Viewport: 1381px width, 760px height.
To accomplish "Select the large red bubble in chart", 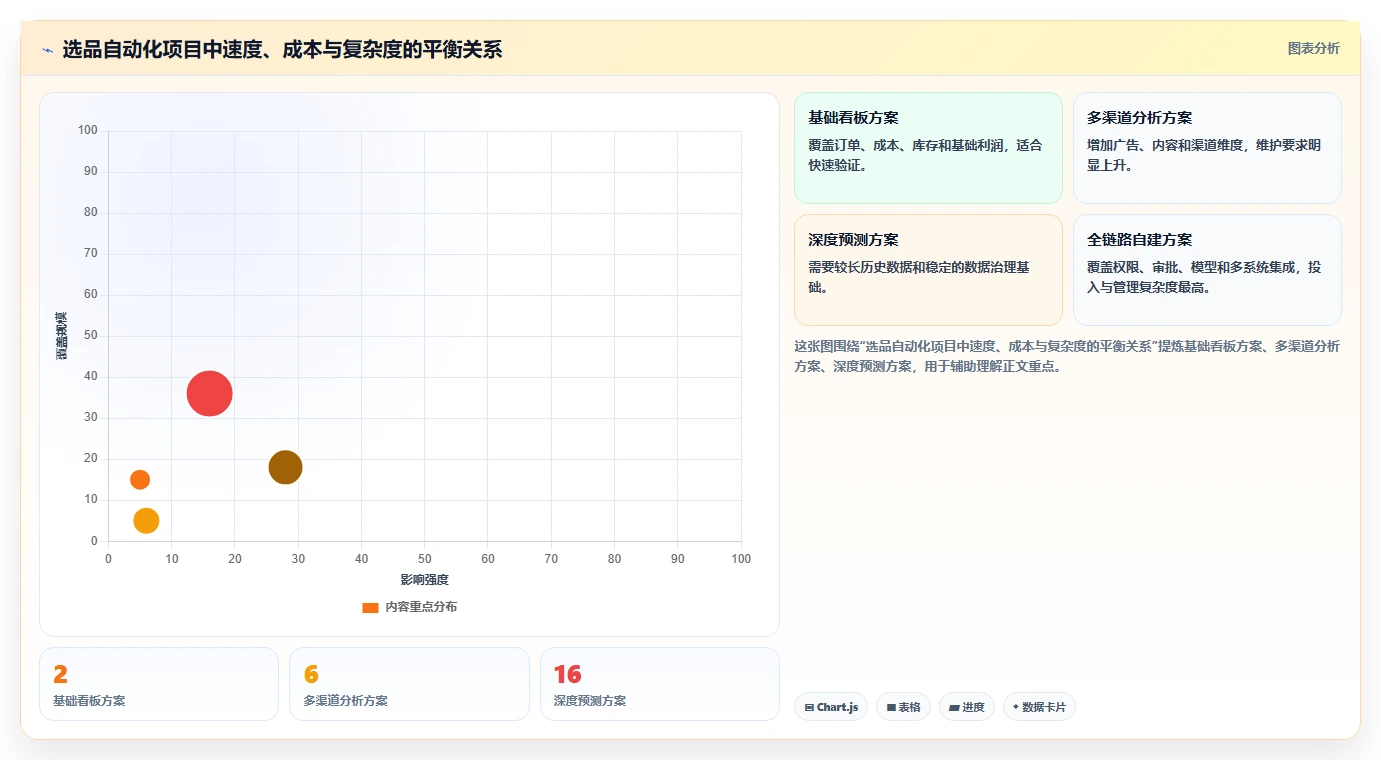I will (210, 393).
